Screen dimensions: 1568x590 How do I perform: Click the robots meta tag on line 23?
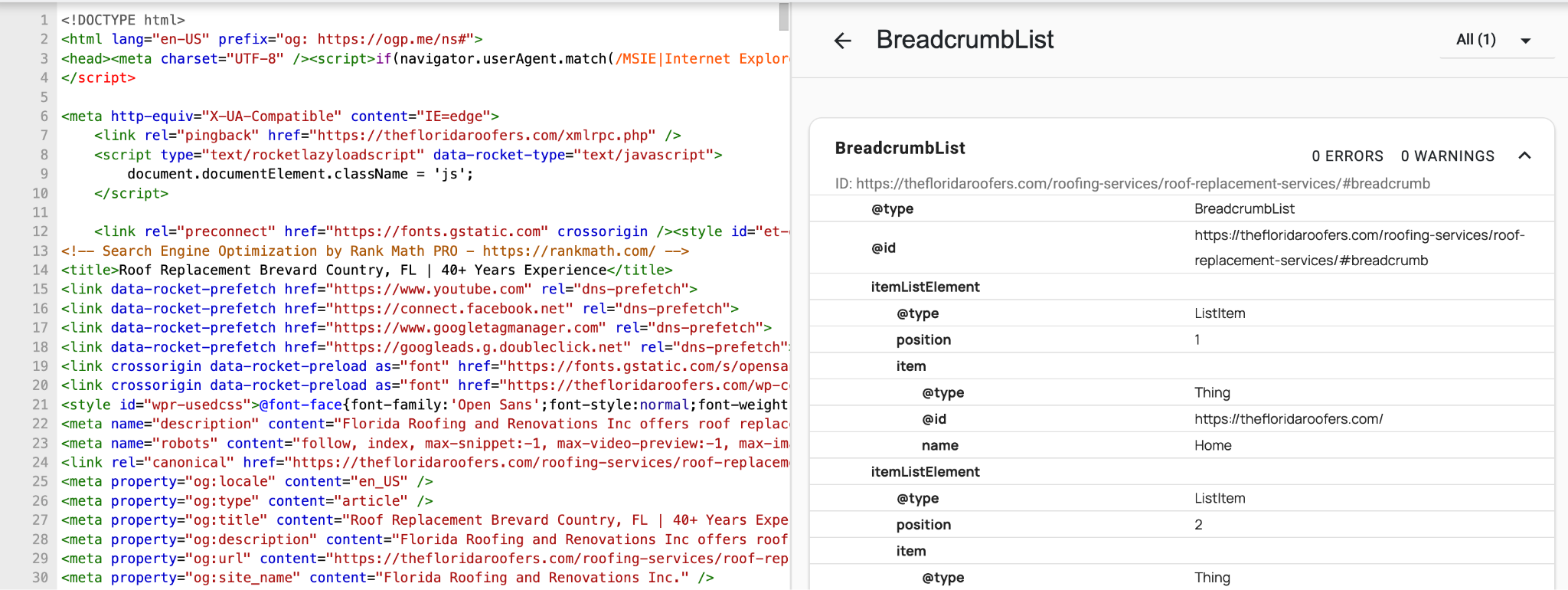[425, 443]
